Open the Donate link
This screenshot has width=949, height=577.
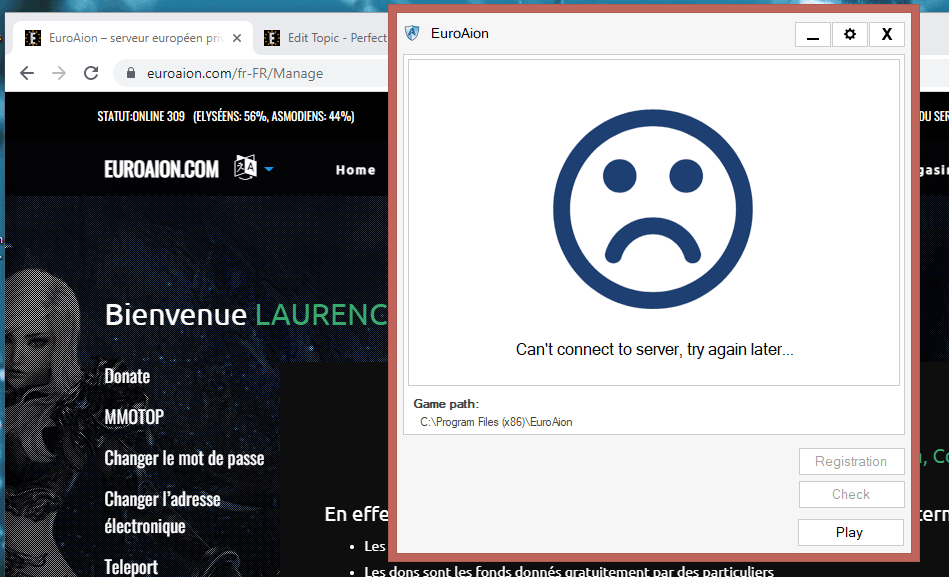pyautogui.click(x=127, y=376)
